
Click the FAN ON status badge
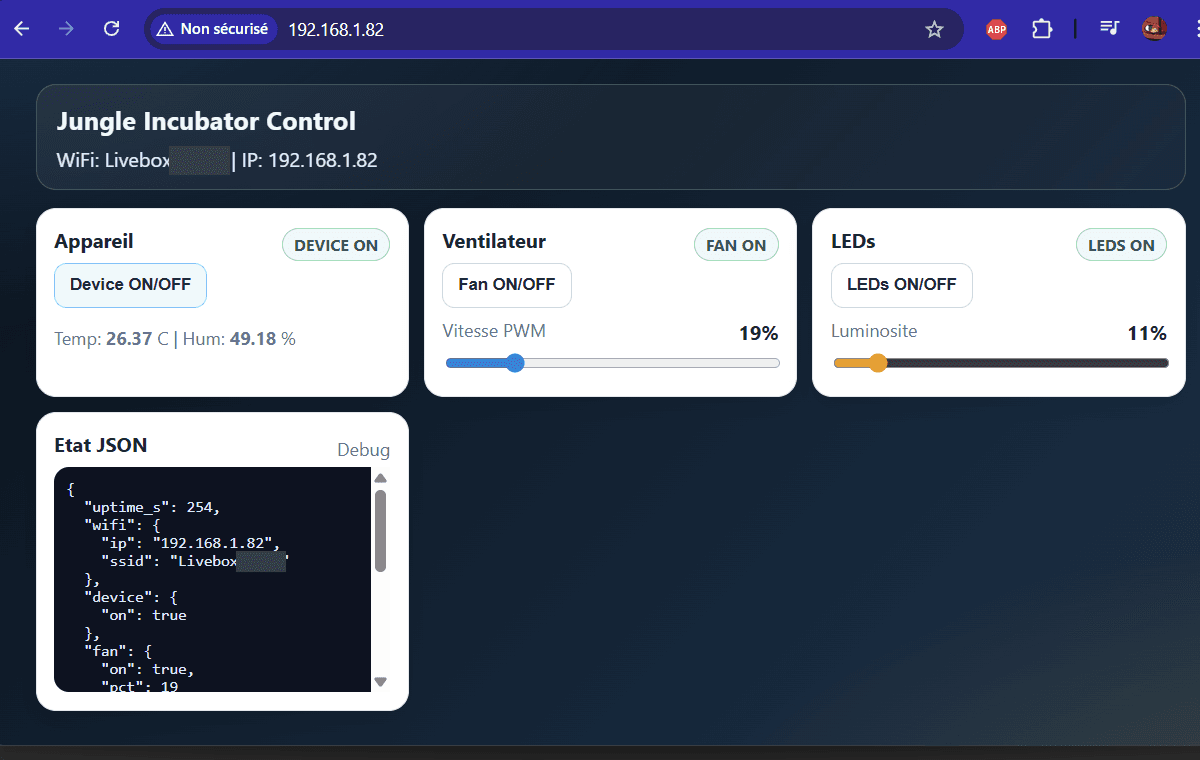pyautogui.click(x=736, y=245)
